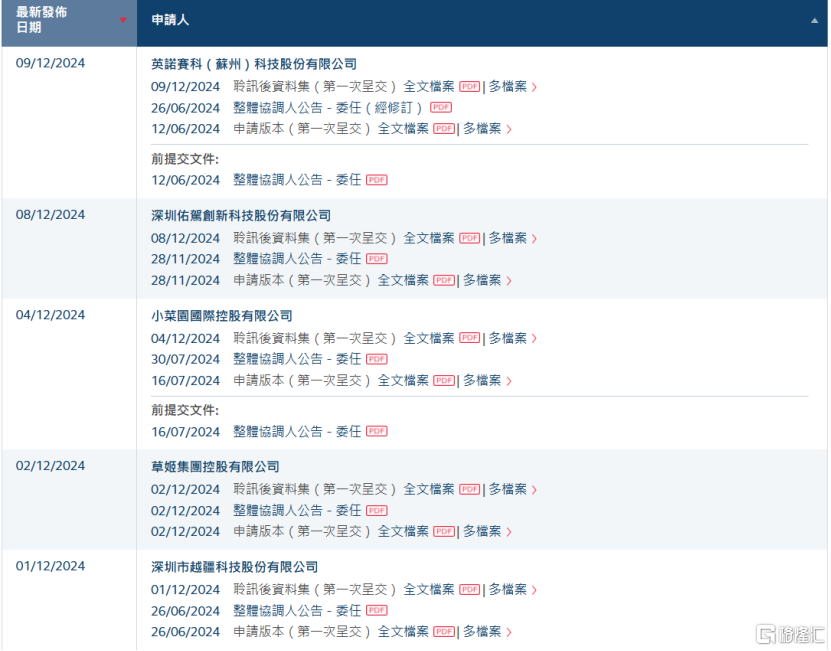Open 多檔案 for 小菜園 申請版本
The image size is (831, 651).
tap(487, 381)
